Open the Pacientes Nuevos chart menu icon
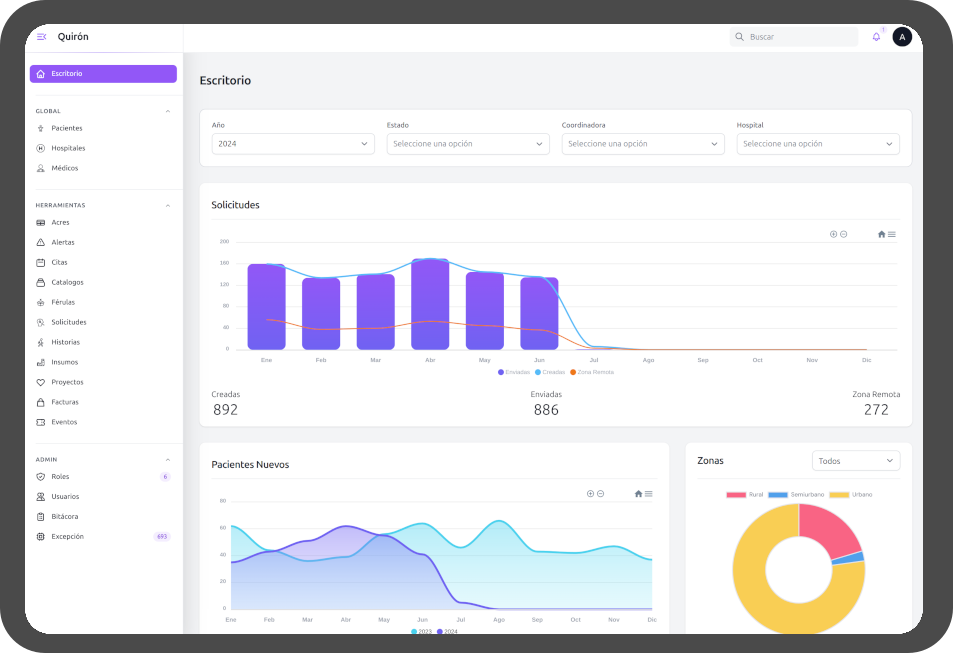The image size is (953, 653). (x=649, y=494)
